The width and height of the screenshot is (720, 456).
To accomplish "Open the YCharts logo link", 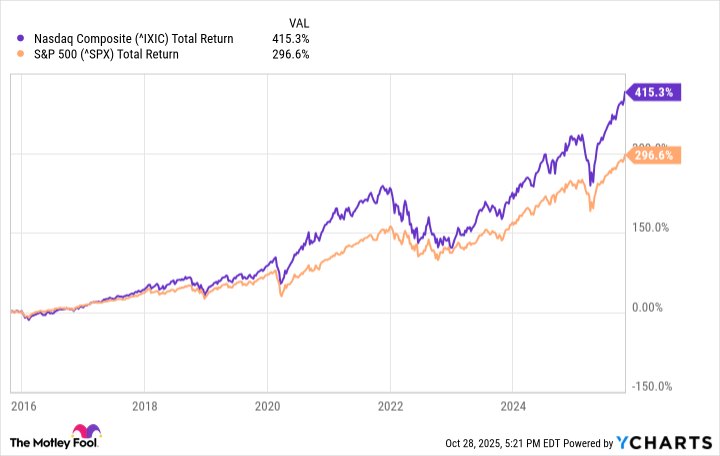I will pyautogui.click(x=664, y=443).
